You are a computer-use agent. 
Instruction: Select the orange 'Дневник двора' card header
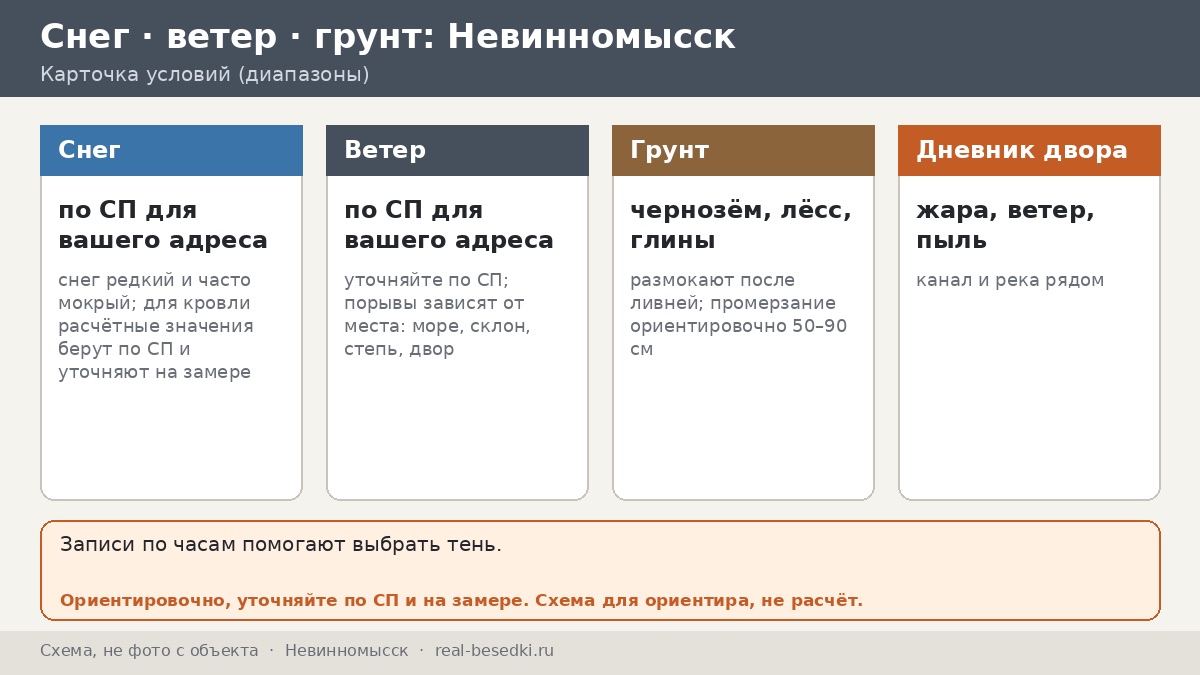click(x=1029, y=150)
